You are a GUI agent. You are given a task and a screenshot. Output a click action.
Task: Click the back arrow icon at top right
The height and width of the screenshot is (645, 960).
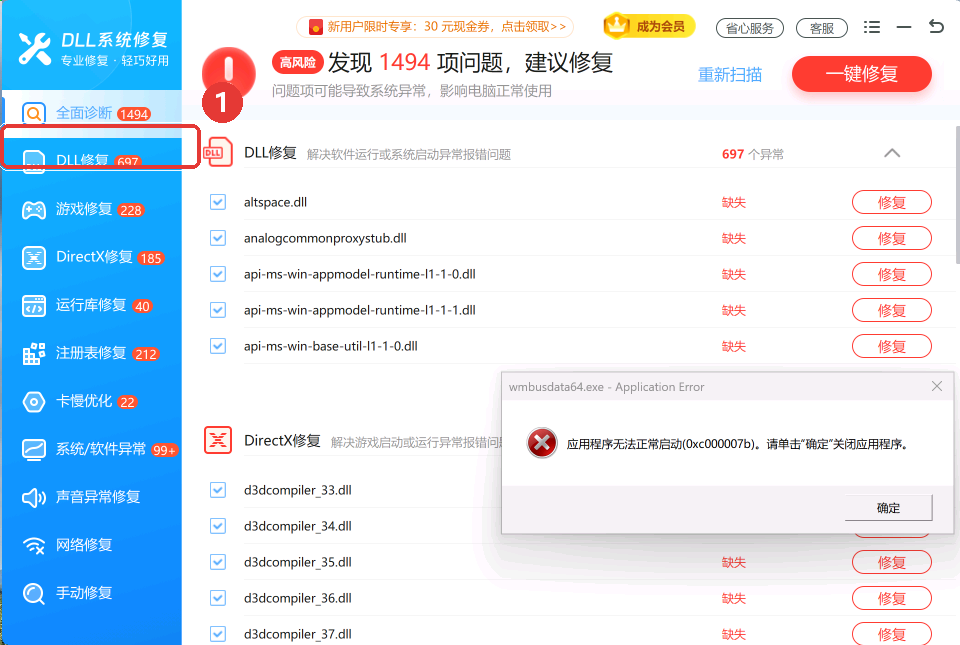[x=936, y=26]
